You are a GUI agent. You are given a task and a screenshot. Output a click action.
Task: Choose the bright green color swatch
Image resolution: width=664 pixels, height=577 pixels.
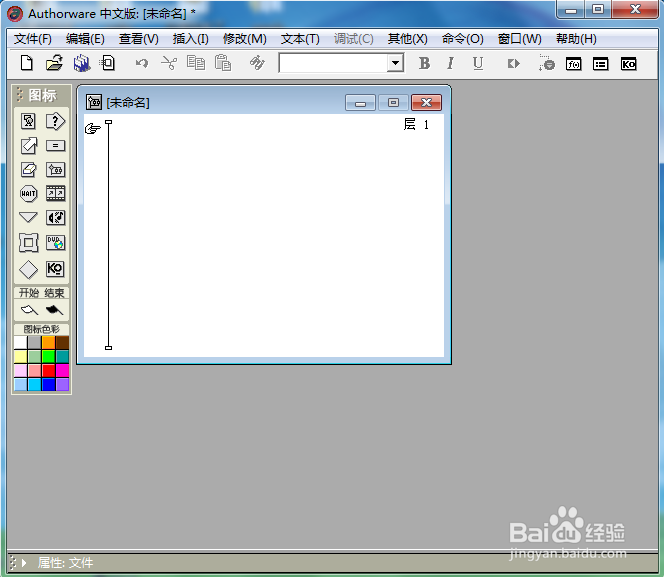coord(49,356)
